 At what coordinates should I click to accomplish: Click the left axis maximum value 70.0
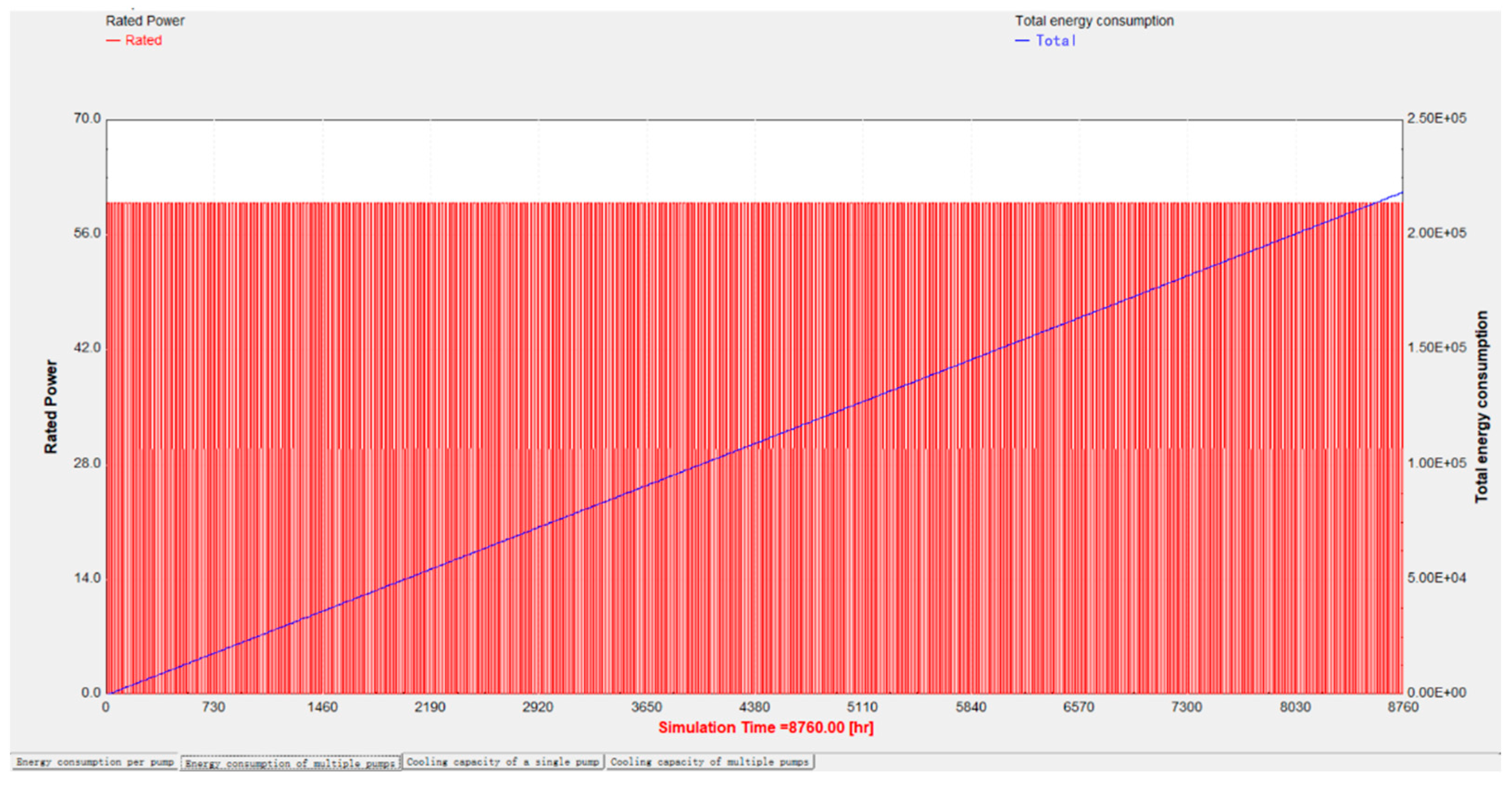click(87, 118)
